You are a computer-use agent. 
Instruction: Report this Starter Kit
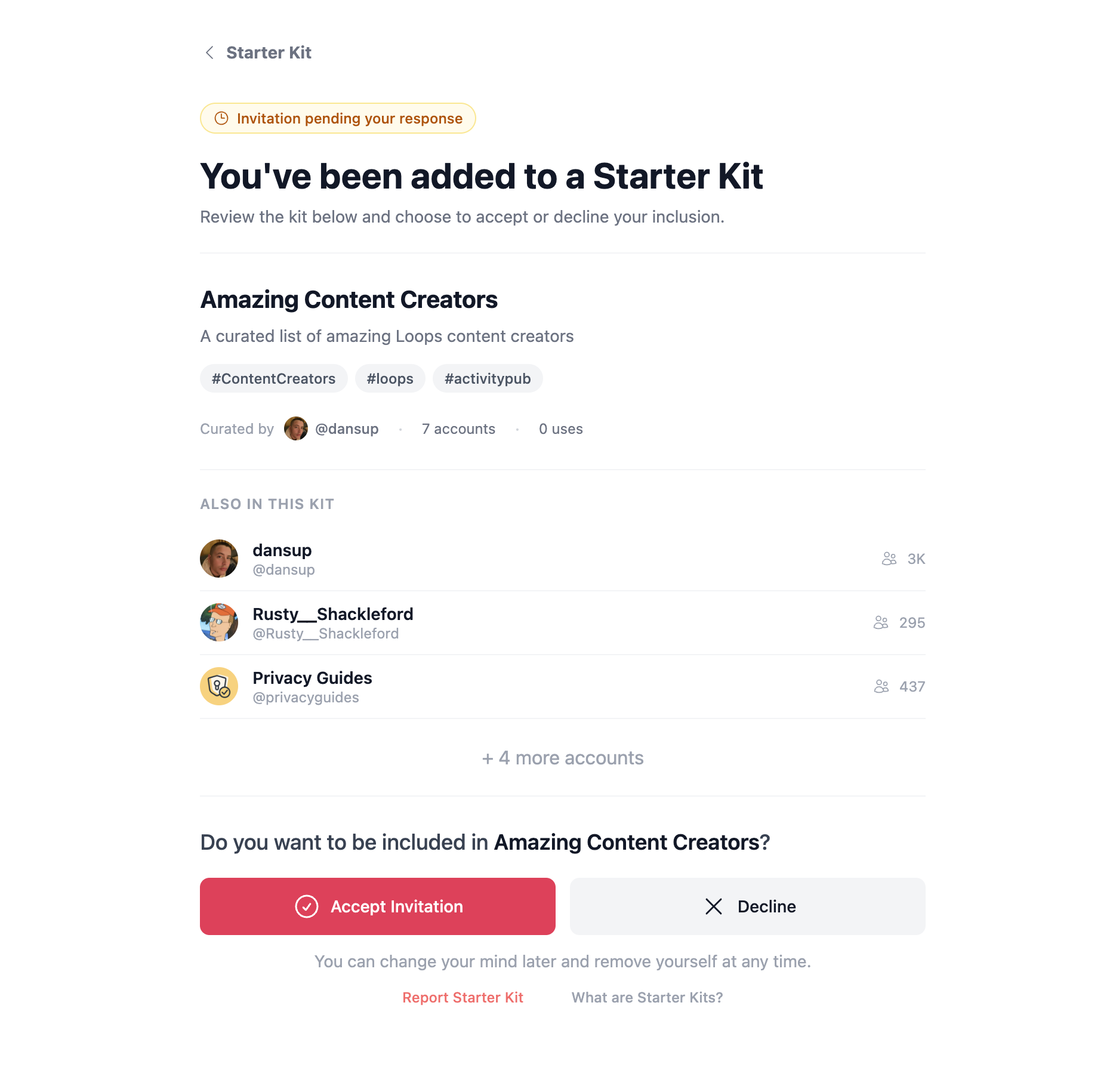(463, 998)
